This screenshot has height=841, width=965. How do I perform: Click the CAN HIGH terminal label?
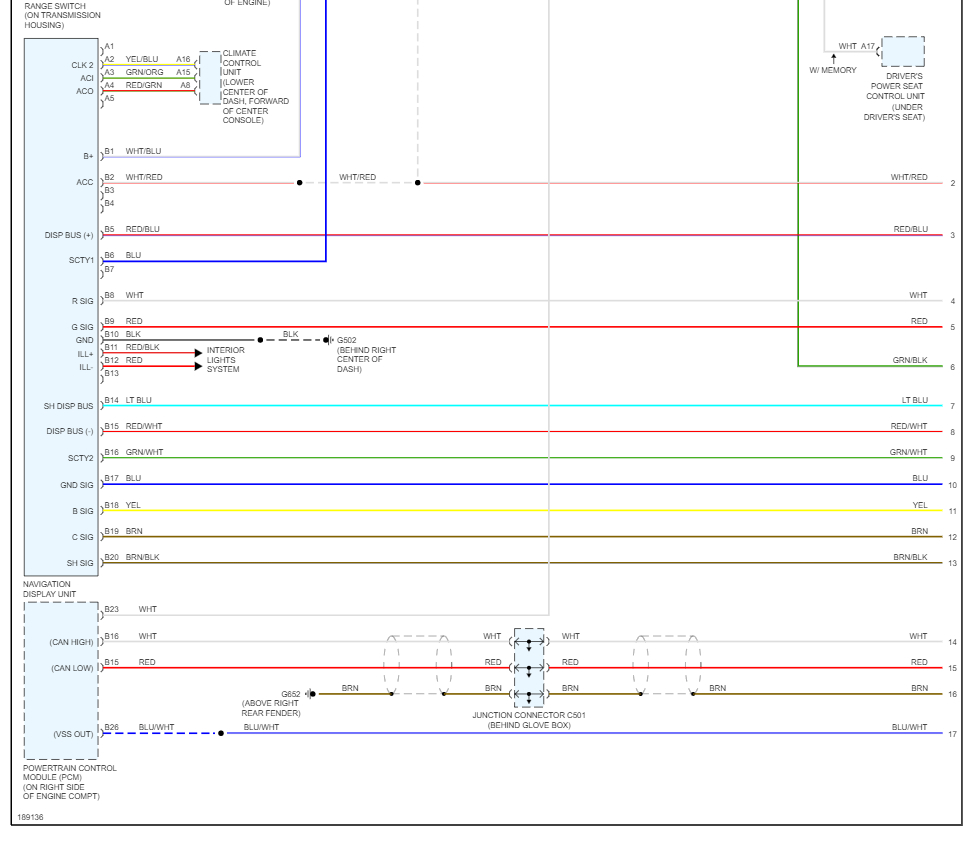71,642
